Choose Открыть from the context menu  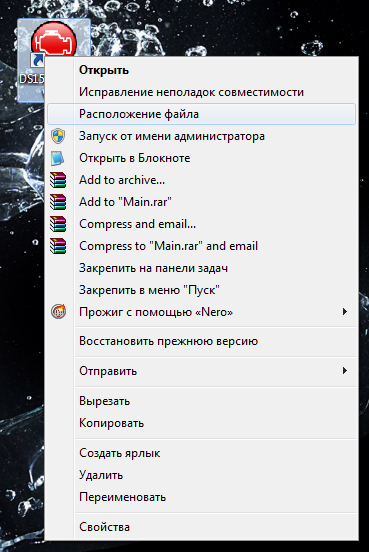(201, 70)
